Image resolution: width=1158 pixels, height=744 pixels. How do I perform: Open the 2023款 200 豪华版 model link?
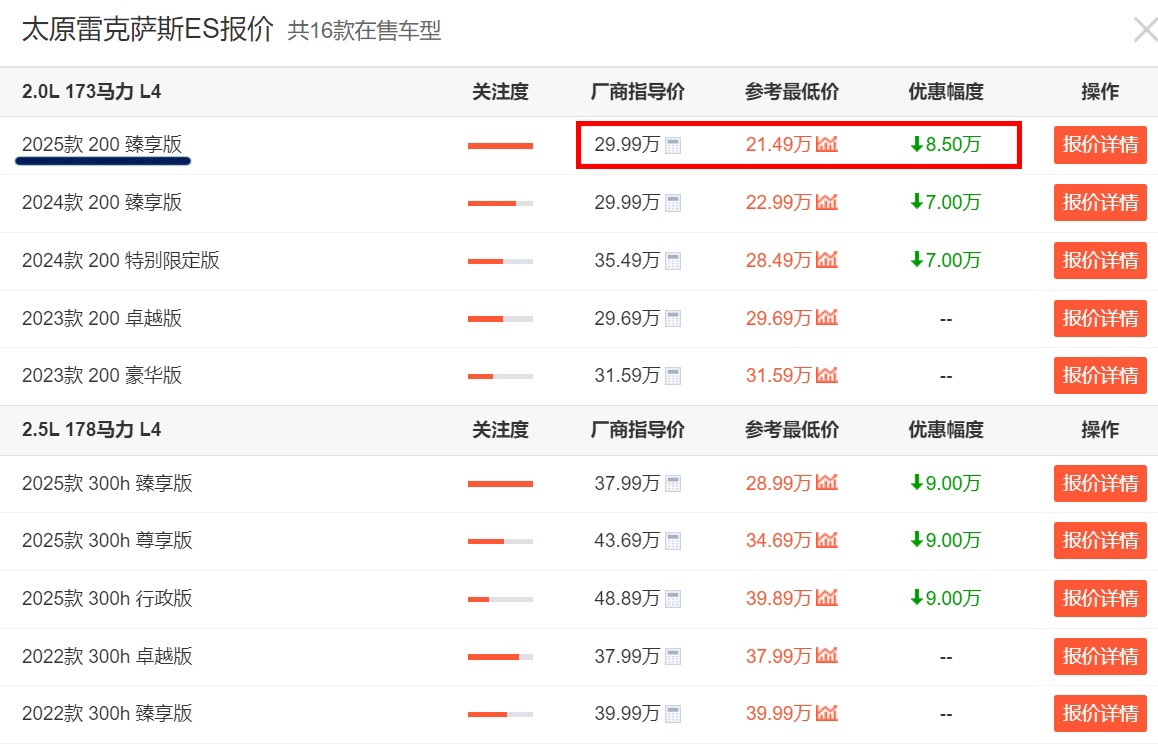[x=102, y=375]
